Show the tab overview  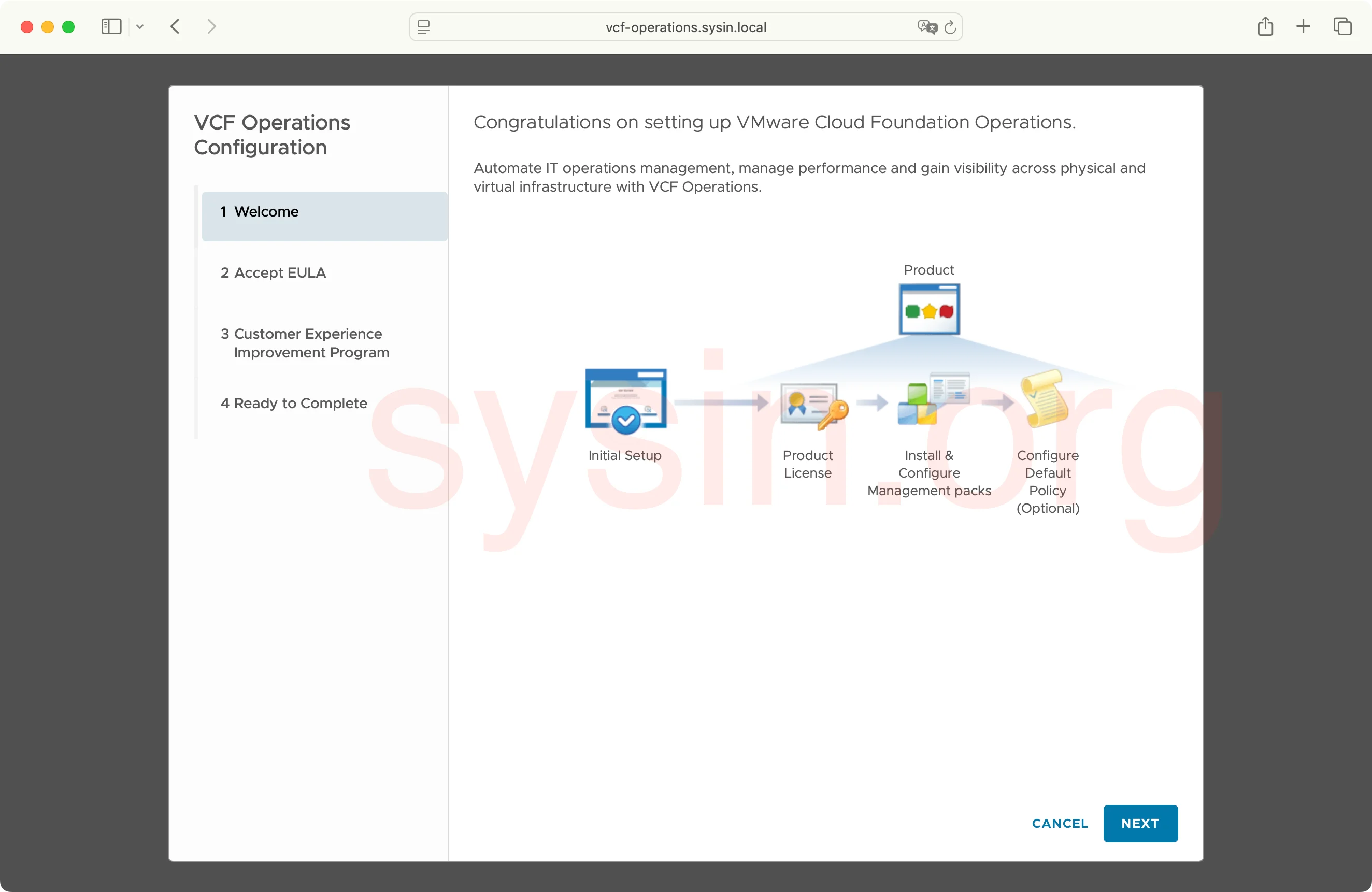pyautogui.click(x=1343, y=26)
